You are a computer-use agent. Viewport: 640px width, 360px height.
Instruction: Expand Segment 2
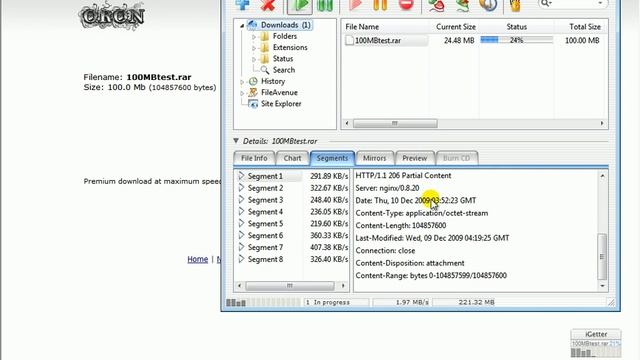coord(241,188)
